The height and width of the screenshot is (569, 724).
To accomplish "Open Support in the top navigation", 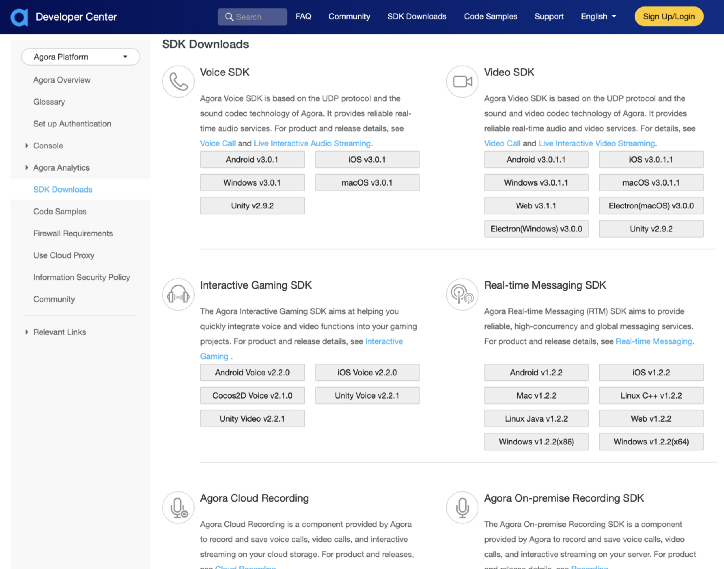I will tap(549, 17).
